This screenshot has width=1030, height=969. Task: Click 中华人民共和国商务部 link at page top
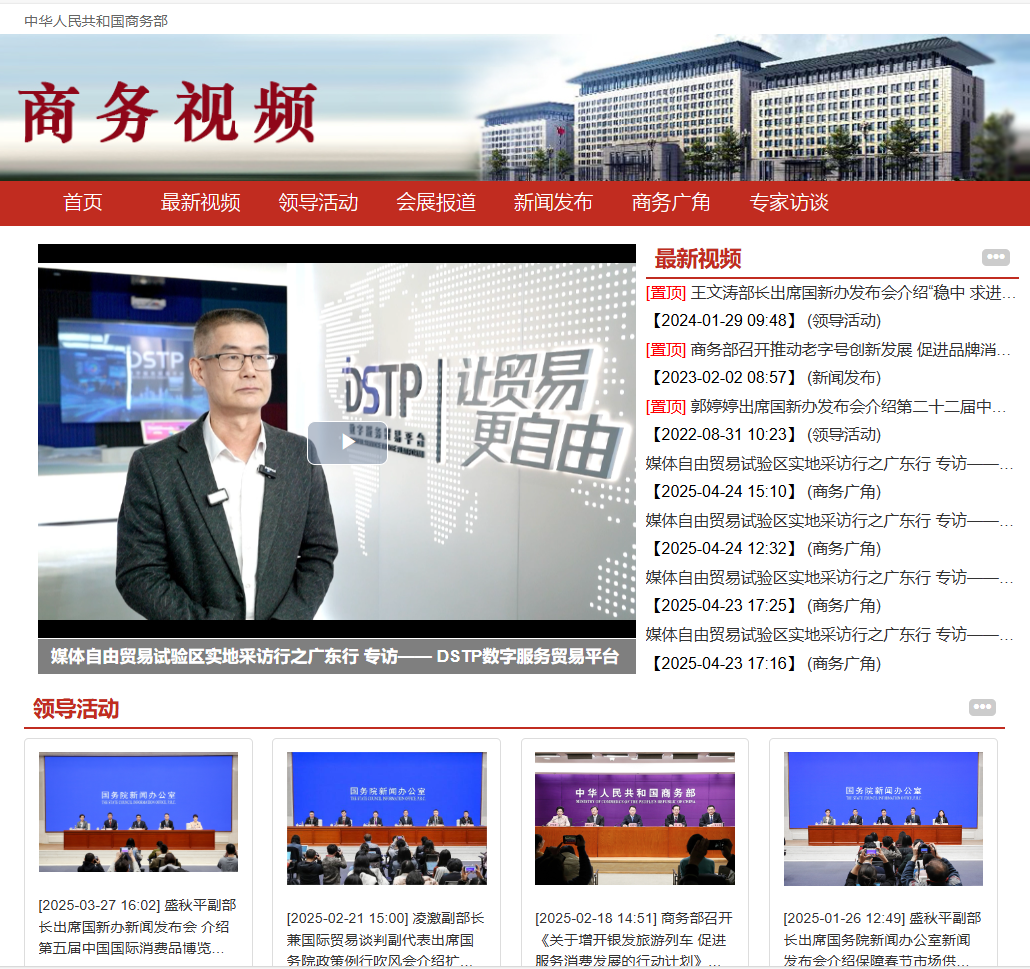click(96, 21)
